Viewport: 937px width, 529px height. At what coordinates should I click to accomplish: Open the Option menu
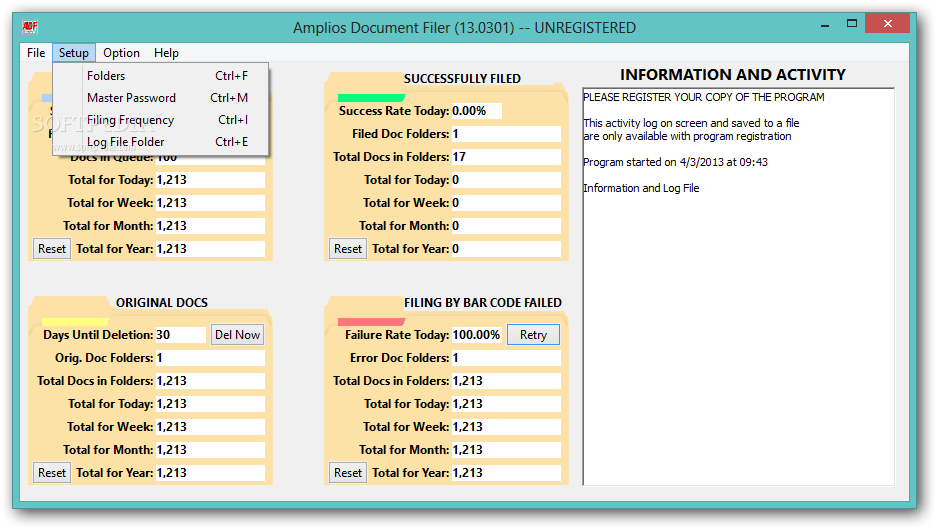121,53
